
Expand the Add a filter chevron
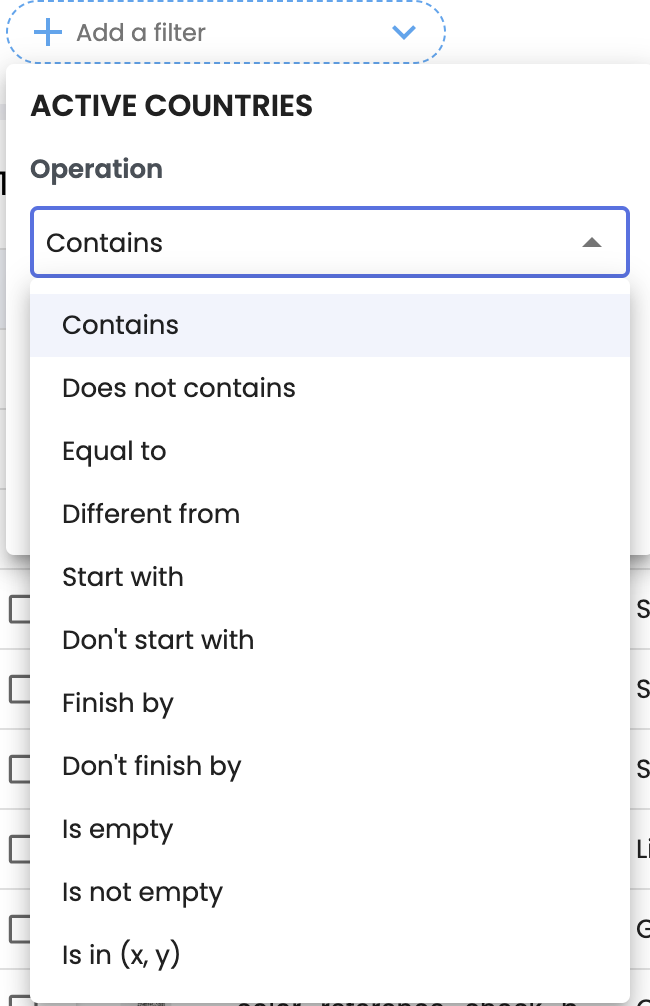pos(404,32)
